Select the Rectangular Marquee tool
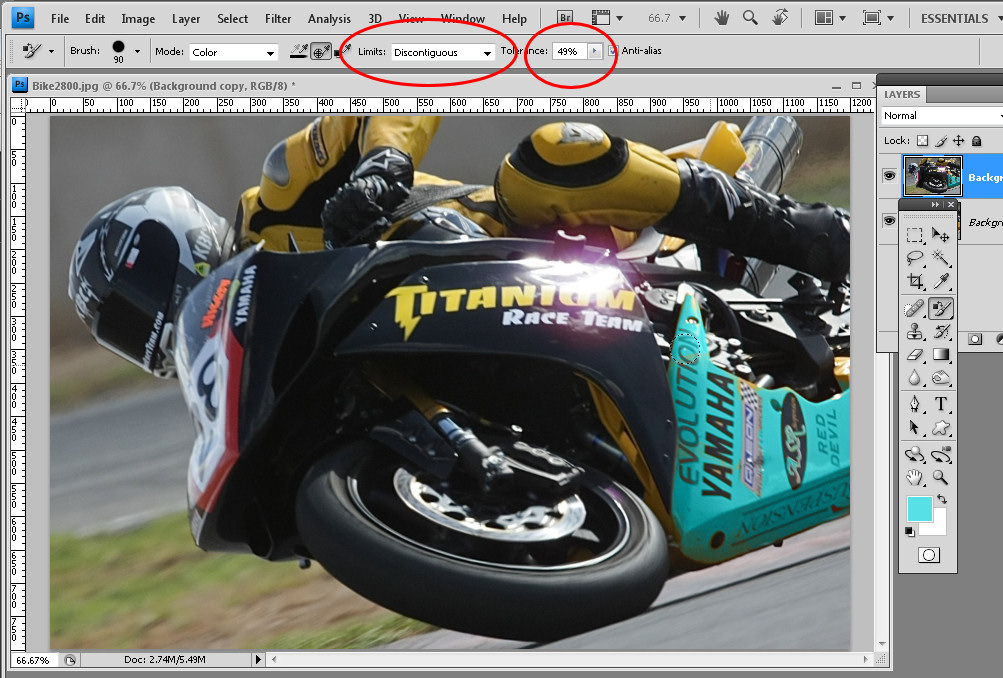 click(x=915, y=235)
